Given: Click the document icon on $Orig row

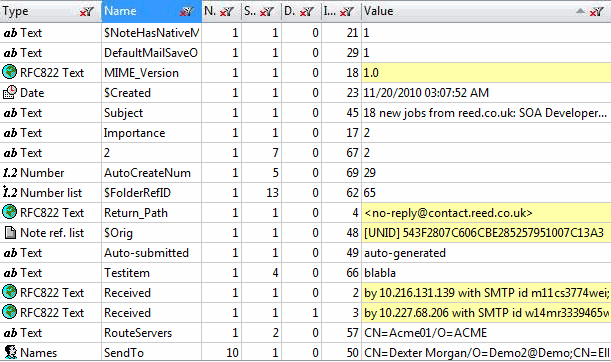Looking at the screenshot, I should click(x=9, y=232).
